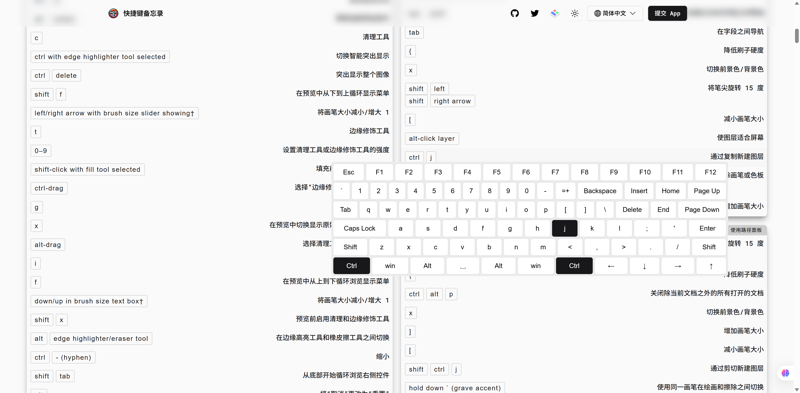
Task: Open the Twitter bird icon
Action: 535,13
